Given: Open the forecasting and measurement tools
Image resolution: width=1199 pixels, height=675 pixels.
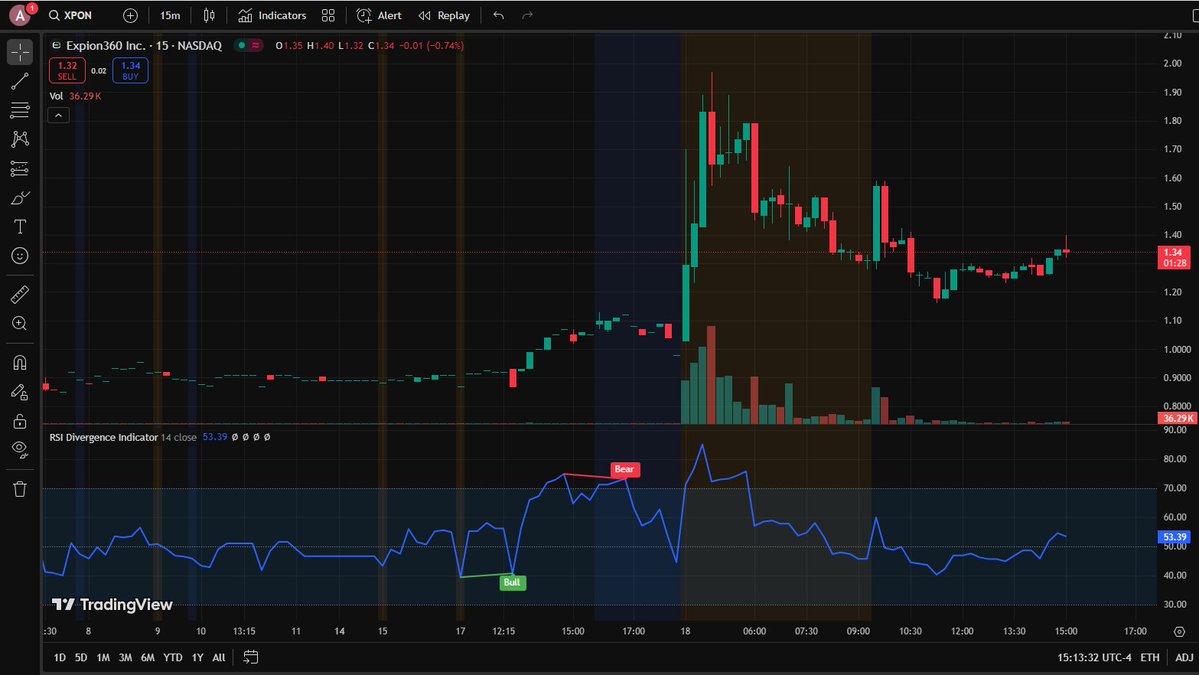Looking at the screenshot, I should tap(20, 168).
